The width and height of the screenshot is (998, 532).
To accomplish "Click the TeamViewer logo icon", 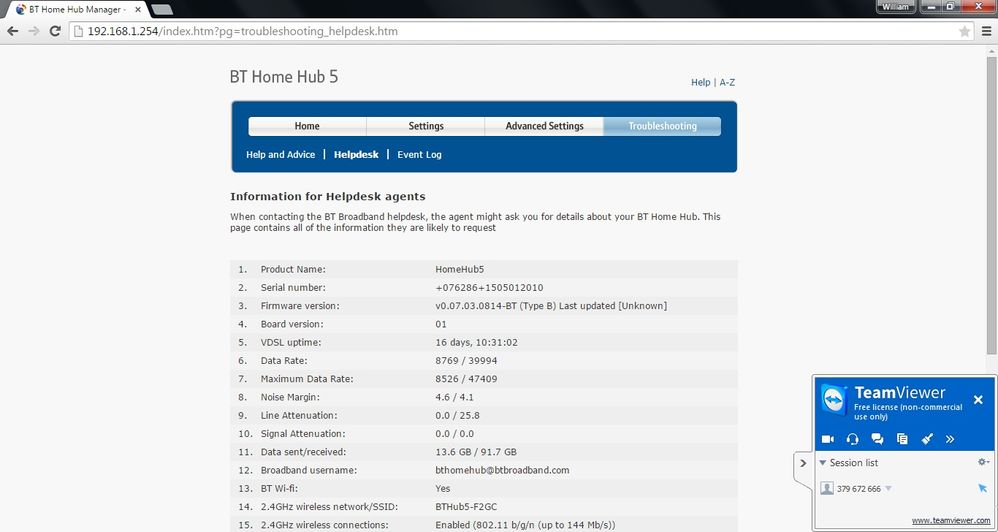I will [834, 400].
